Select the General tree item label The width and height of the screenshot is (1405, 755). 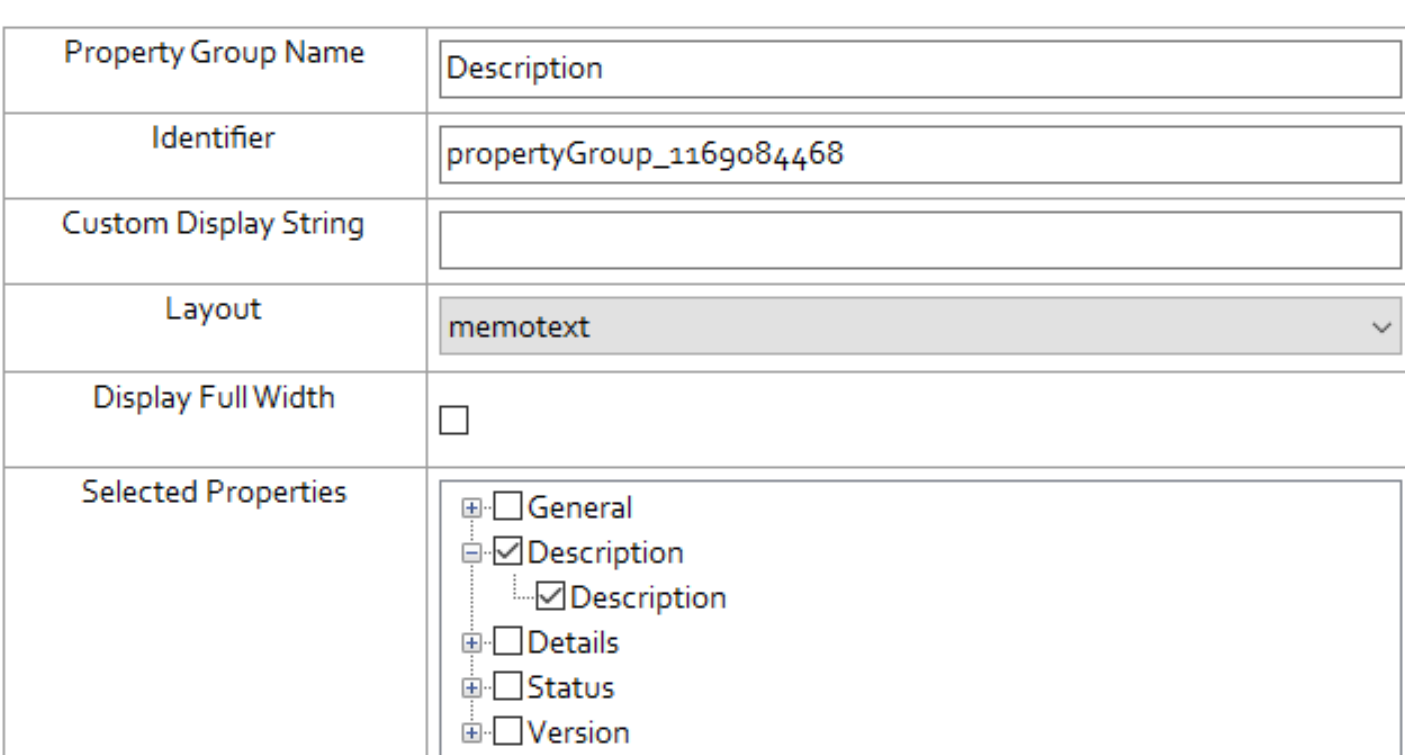(x=580, y=508)
